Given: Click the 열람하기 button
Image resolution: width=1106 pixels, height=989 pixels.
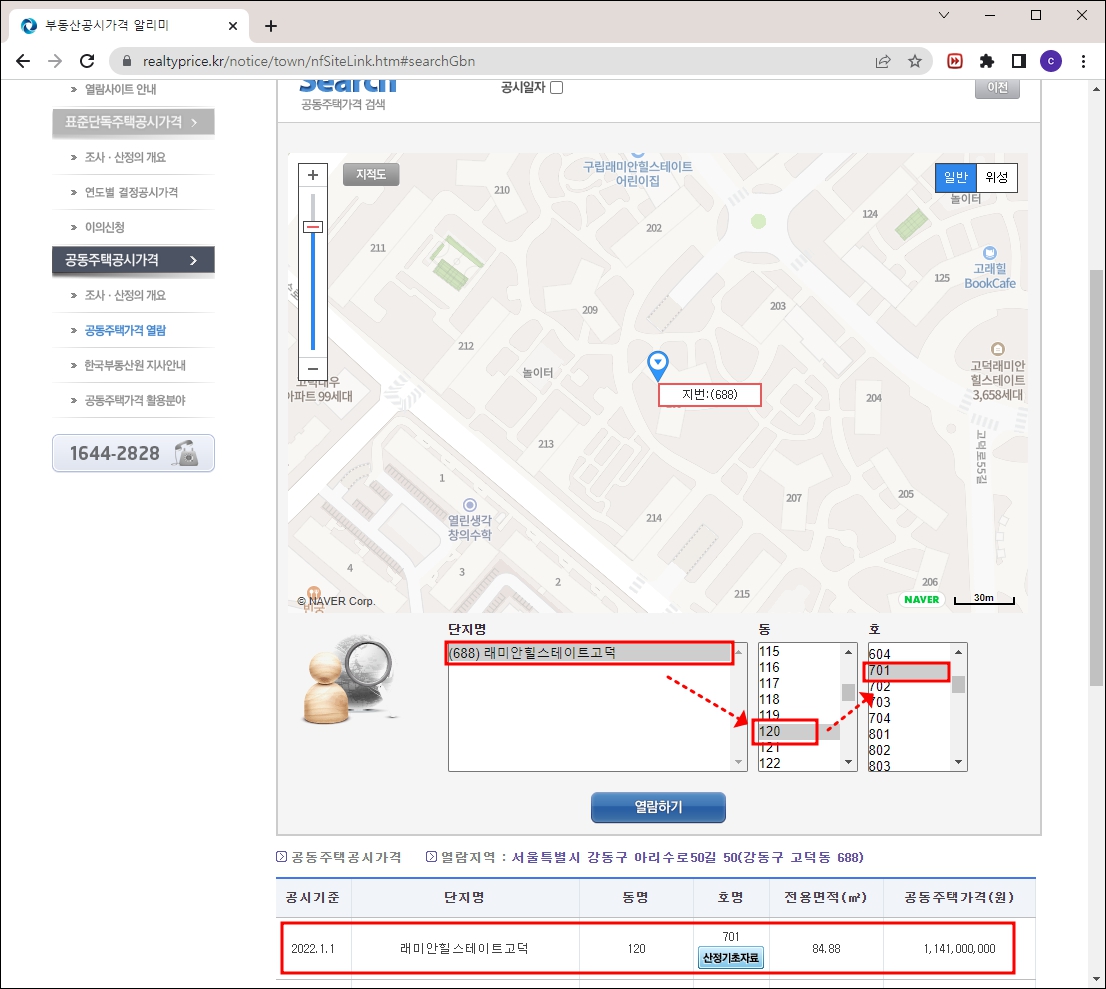Looking at the screenshot, I should click(x=658, y=807).
